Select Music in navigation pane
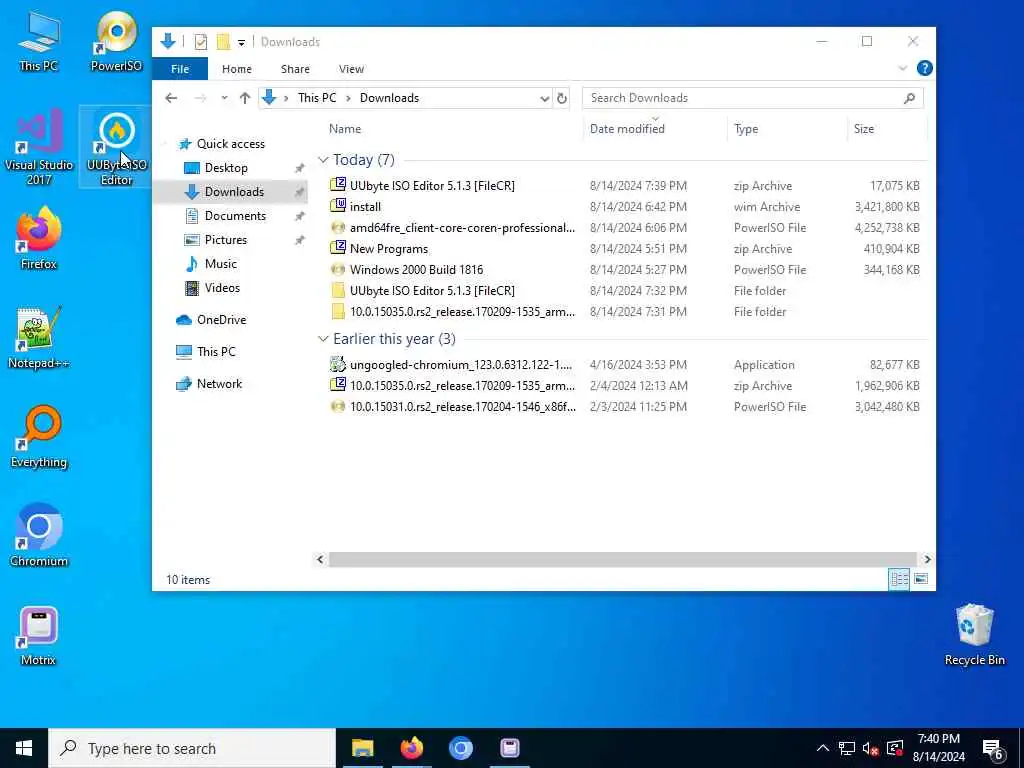This screenshot has width=1024, height=768. click(220, 264)
